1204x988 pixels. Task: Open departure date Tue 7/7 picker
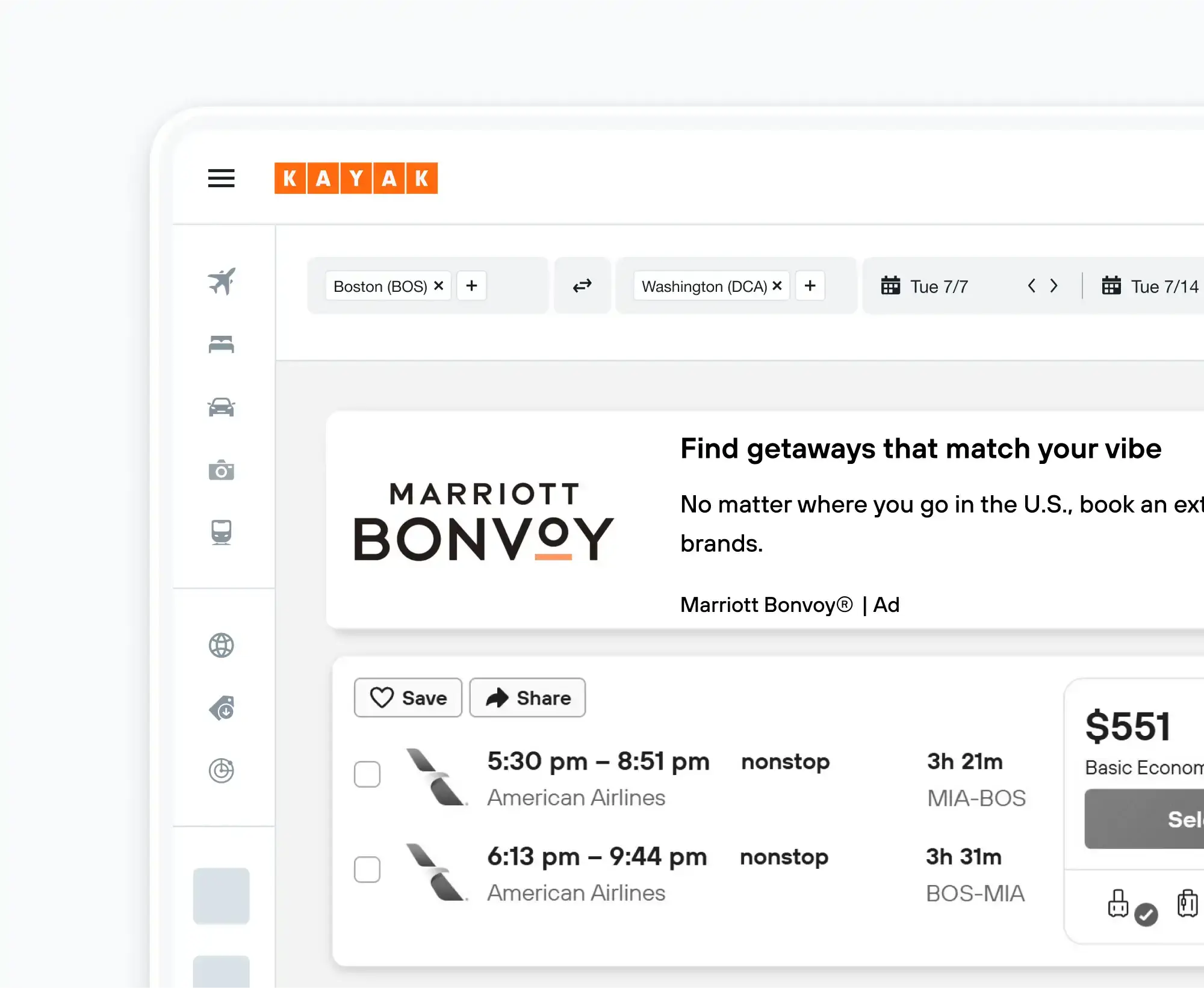(925, 286)
